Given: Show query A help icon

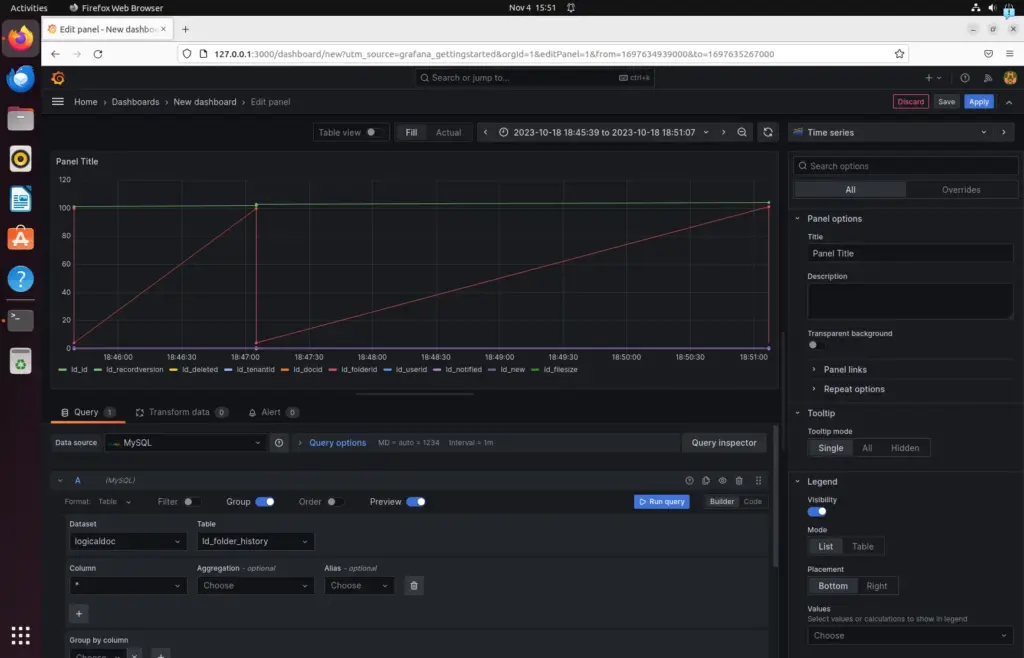Looking at the screenshot, I should click(689, 480).
